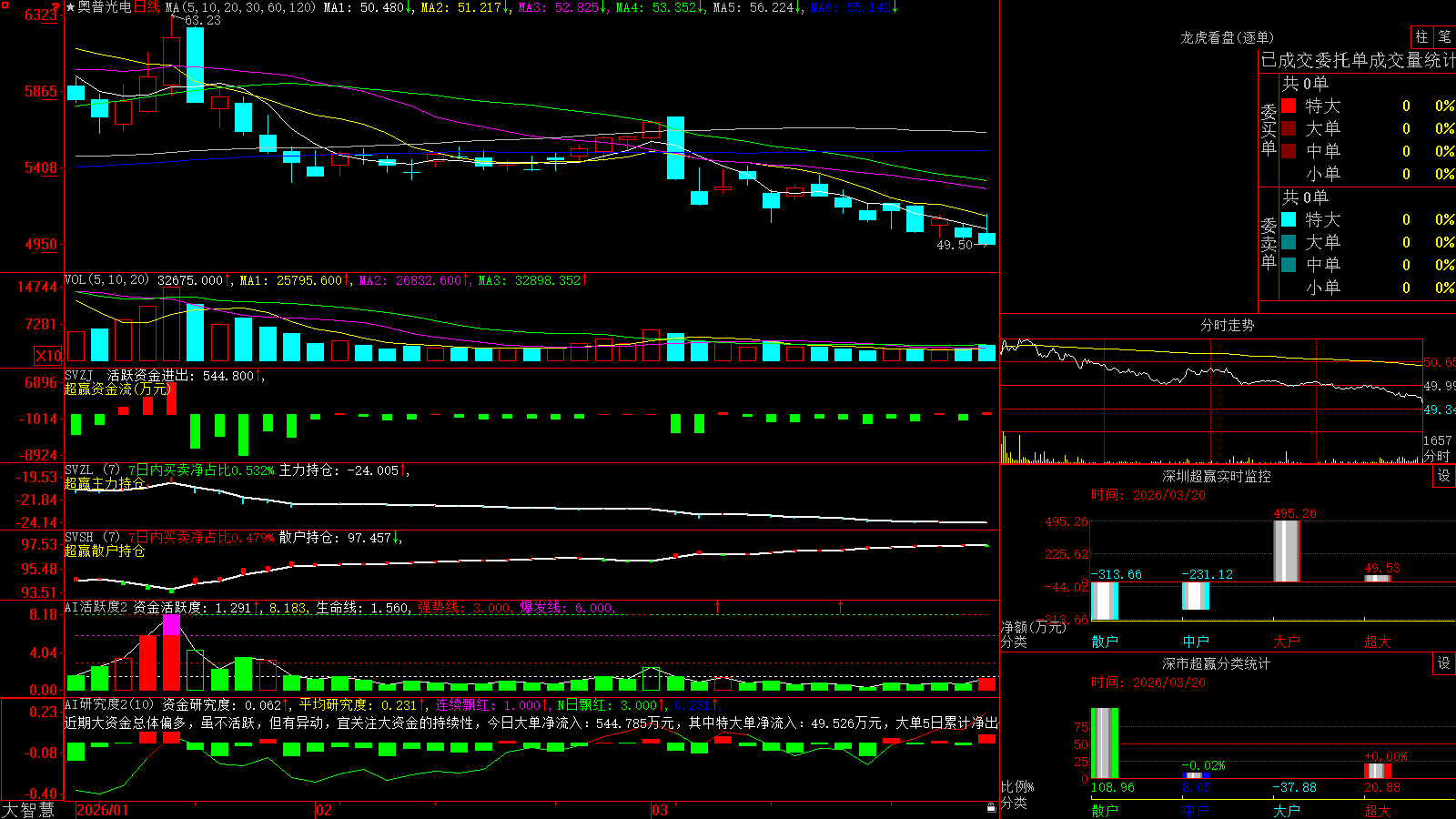Click the X10 volume scale box
This screenshot has height=819, width=1456.
pyautogui.click(x=48, y=356)
